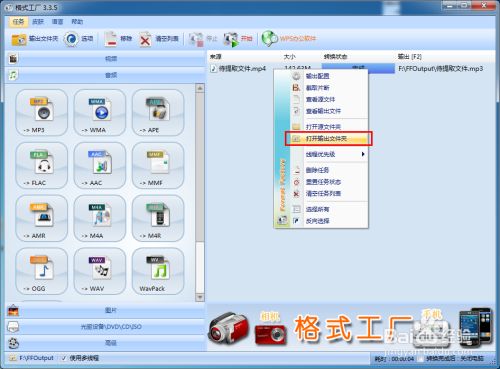The width and height of the screenshot is (500, 369).
Task: Click the green globe WPS toolbar icon
Action: tap(269, 39)
